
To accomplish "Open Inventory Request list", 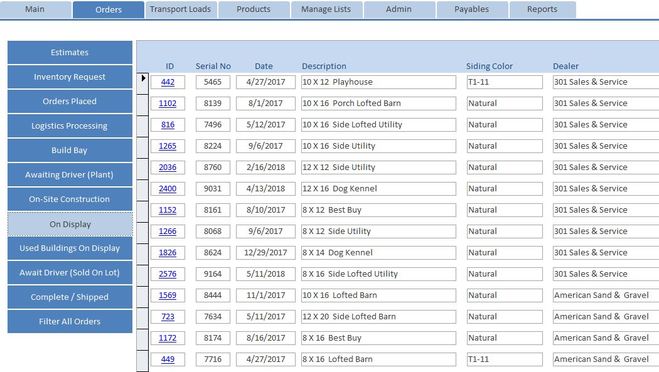I will coord(70,77).
